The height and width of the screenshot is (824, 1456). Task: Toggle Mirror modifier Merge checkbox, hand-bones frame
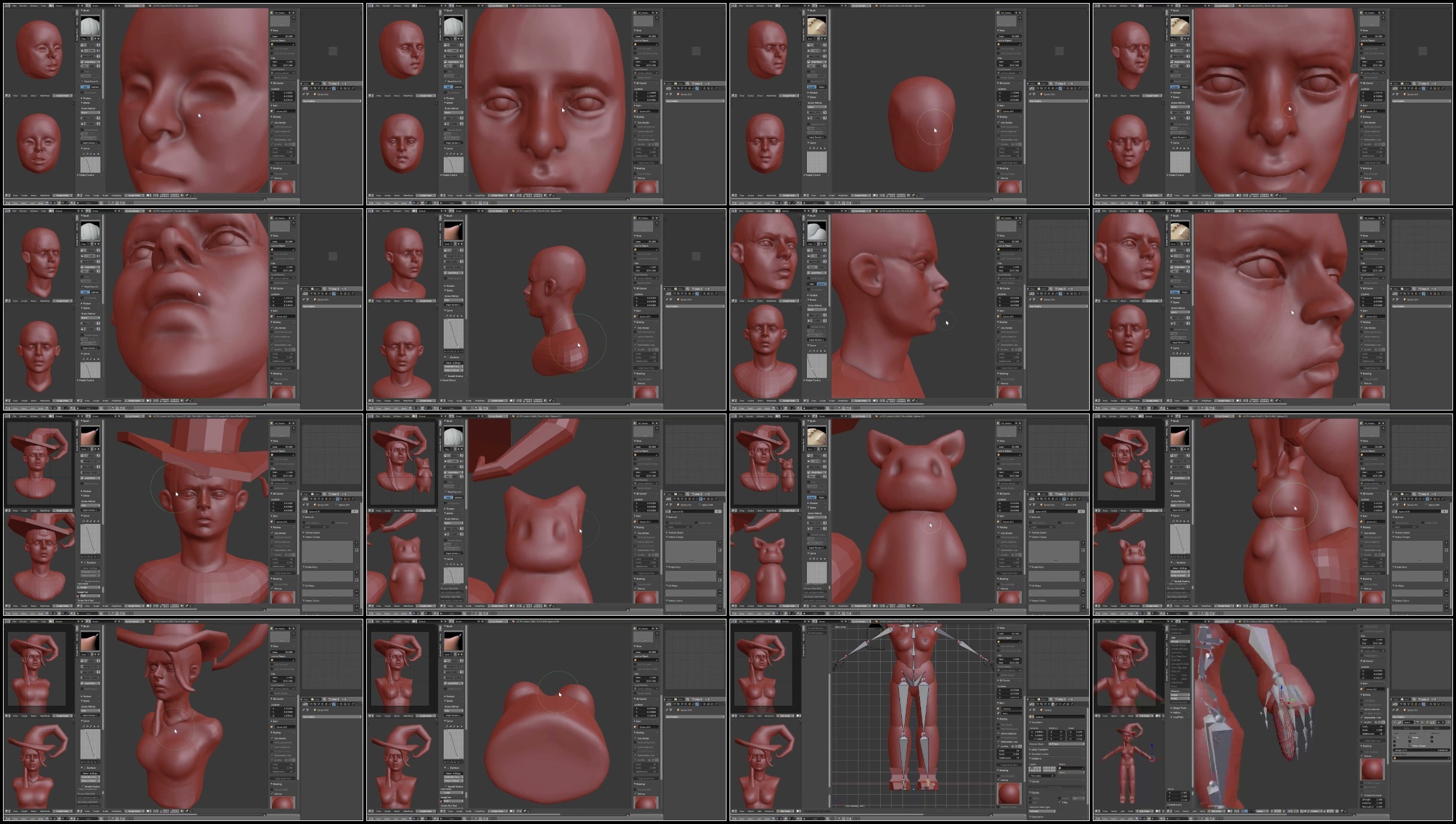coord(1410,738)
